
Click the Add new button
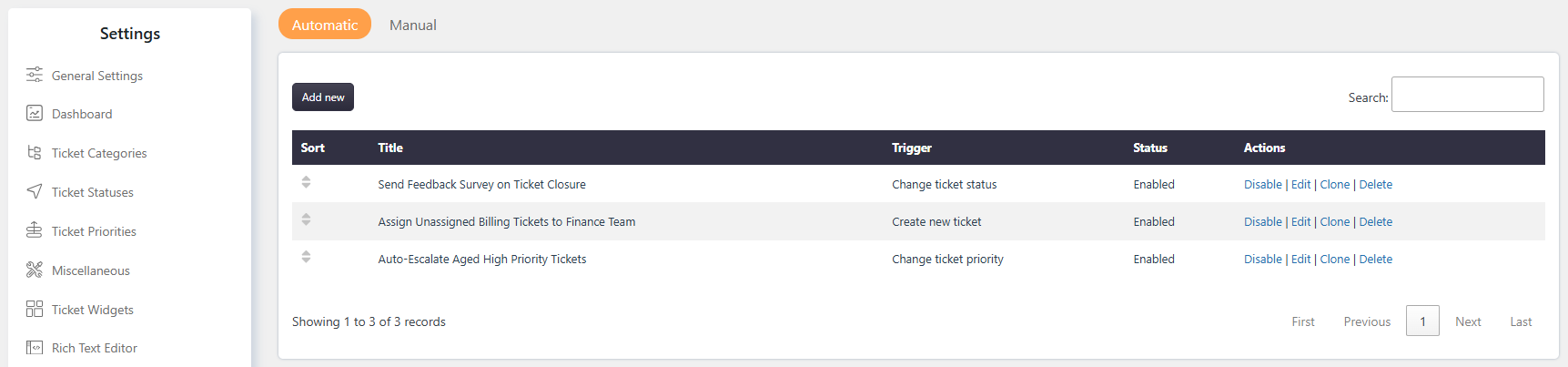(323, 97)
